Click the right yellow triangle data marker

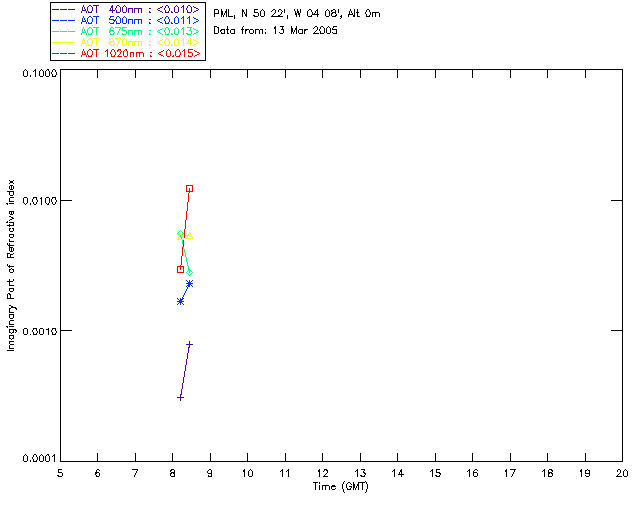click(189, 236)
